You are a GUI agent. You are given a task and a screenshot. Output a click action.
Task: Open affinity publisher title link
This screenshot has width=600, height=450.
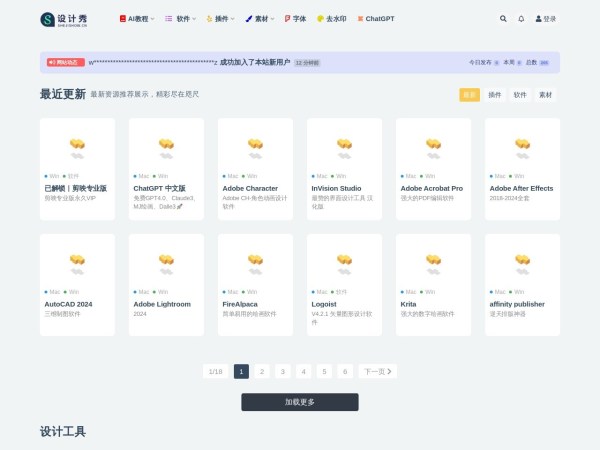517,304
